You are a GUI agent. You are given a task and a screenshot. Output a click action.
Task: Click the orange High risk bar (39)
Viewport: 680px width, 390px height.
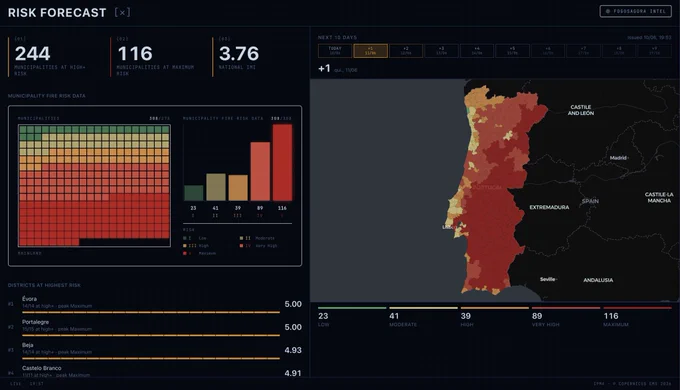click(238, 188)
